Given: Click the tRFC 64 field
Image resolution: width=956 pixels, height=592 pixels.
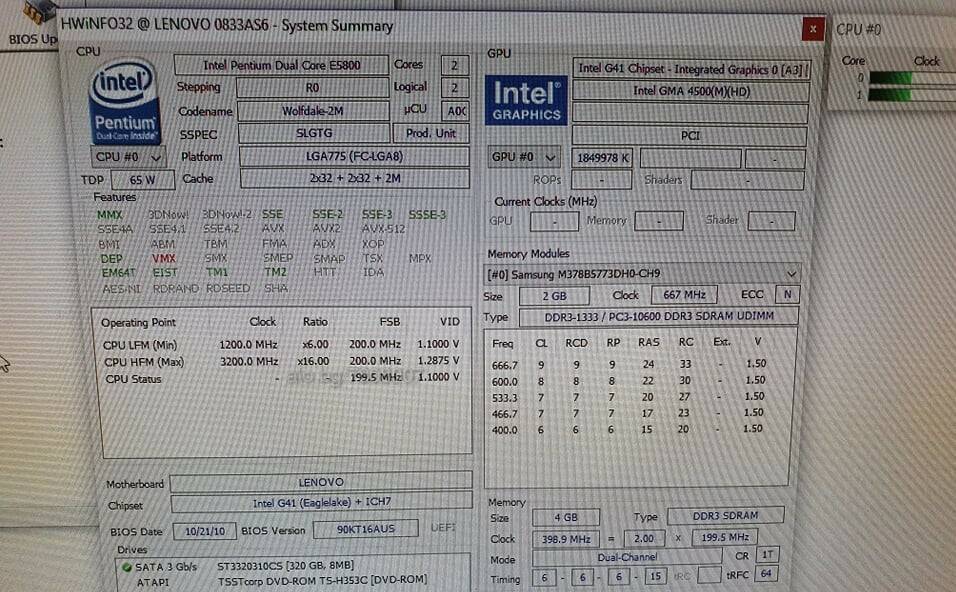Looking at the screenshot, I should pyautogui.click(x=766, y=574).
